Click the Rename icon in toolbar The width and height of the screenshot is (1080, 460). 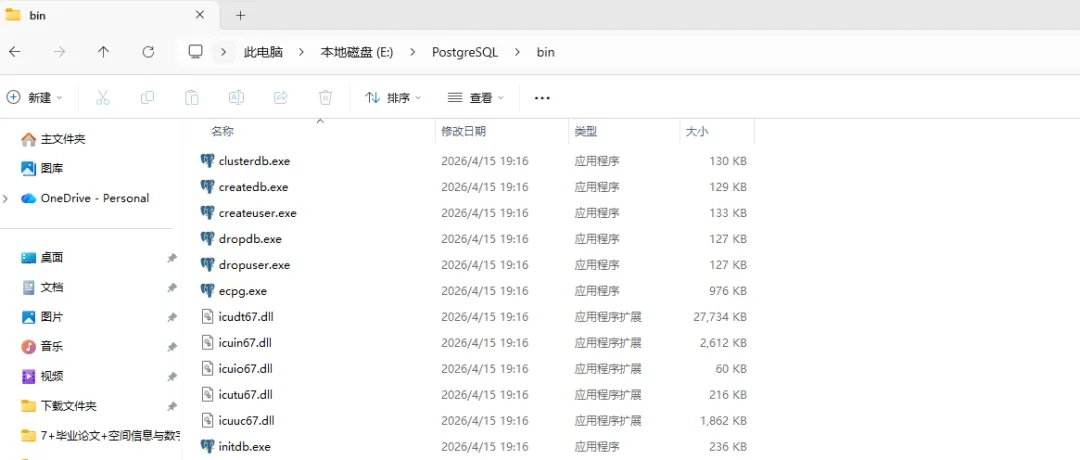point(236,98)
